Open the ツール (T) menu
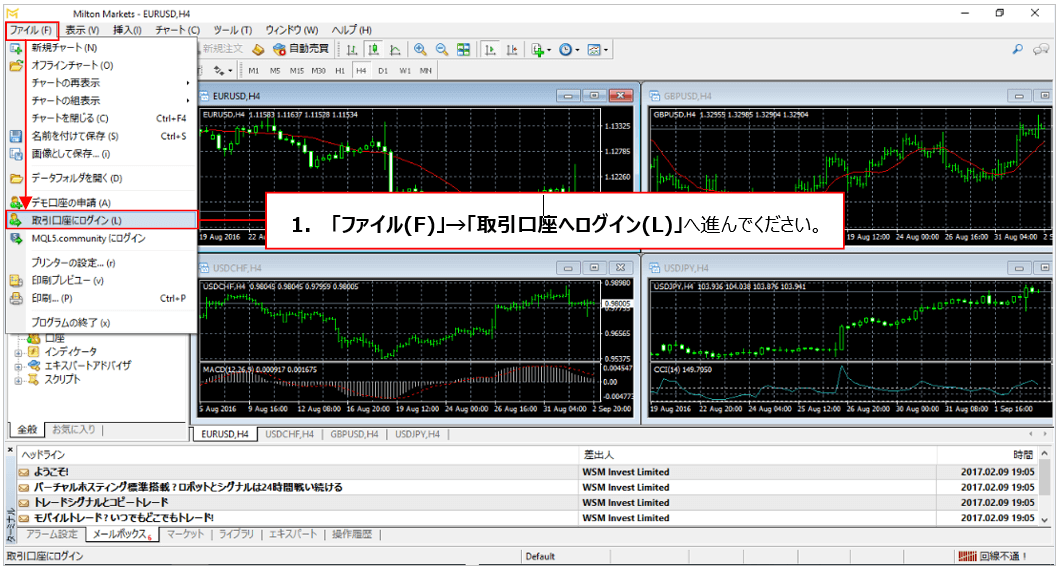Image resolution: width=1060 pixels, height=568 pixels. (x=233, y=30)
